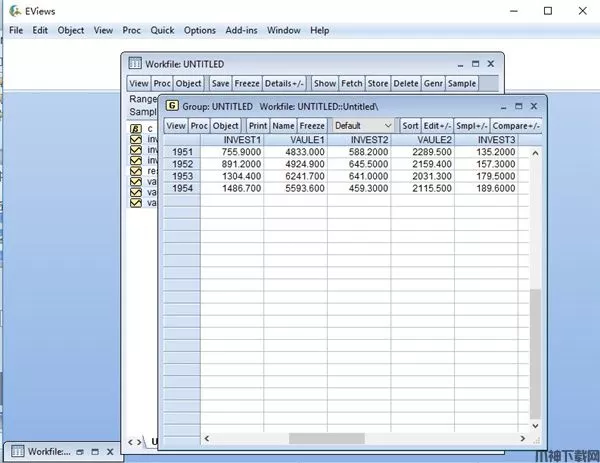Select the first invest series icon in workfile
The width and height of the screenshot is (600, 463).
tap(136, 139)
